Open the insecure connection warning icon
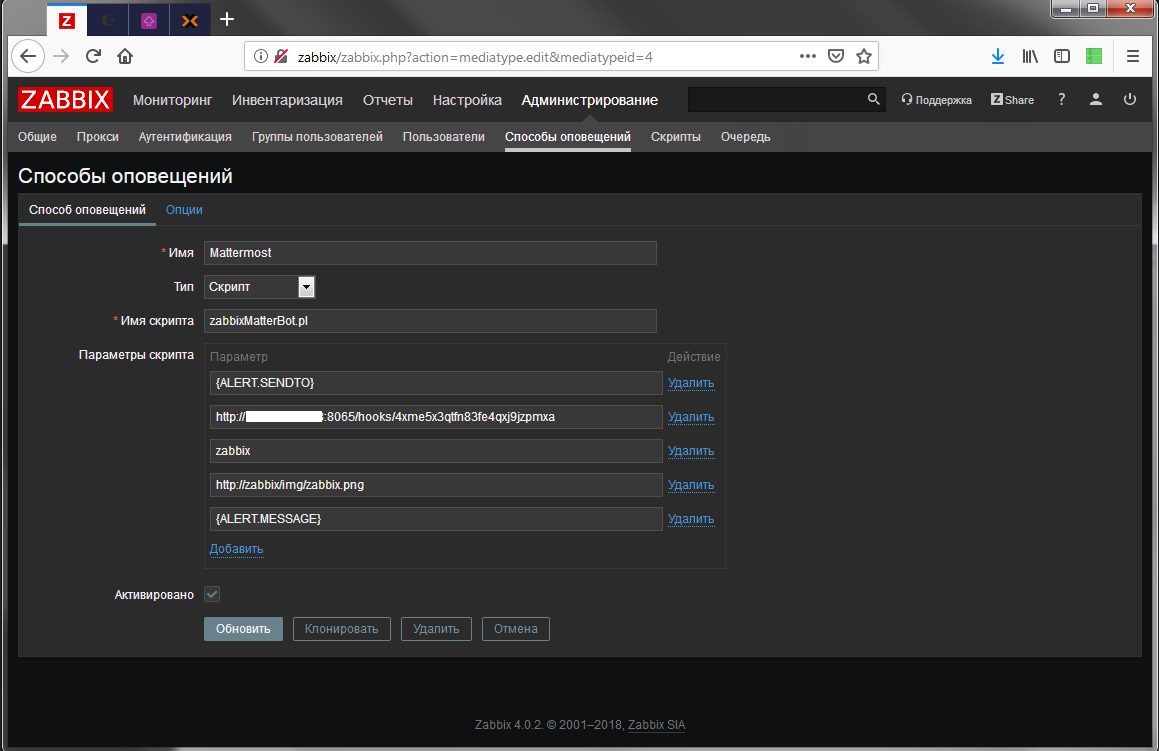This screenshot has height=751, width=1159. [x=281, y=56]
